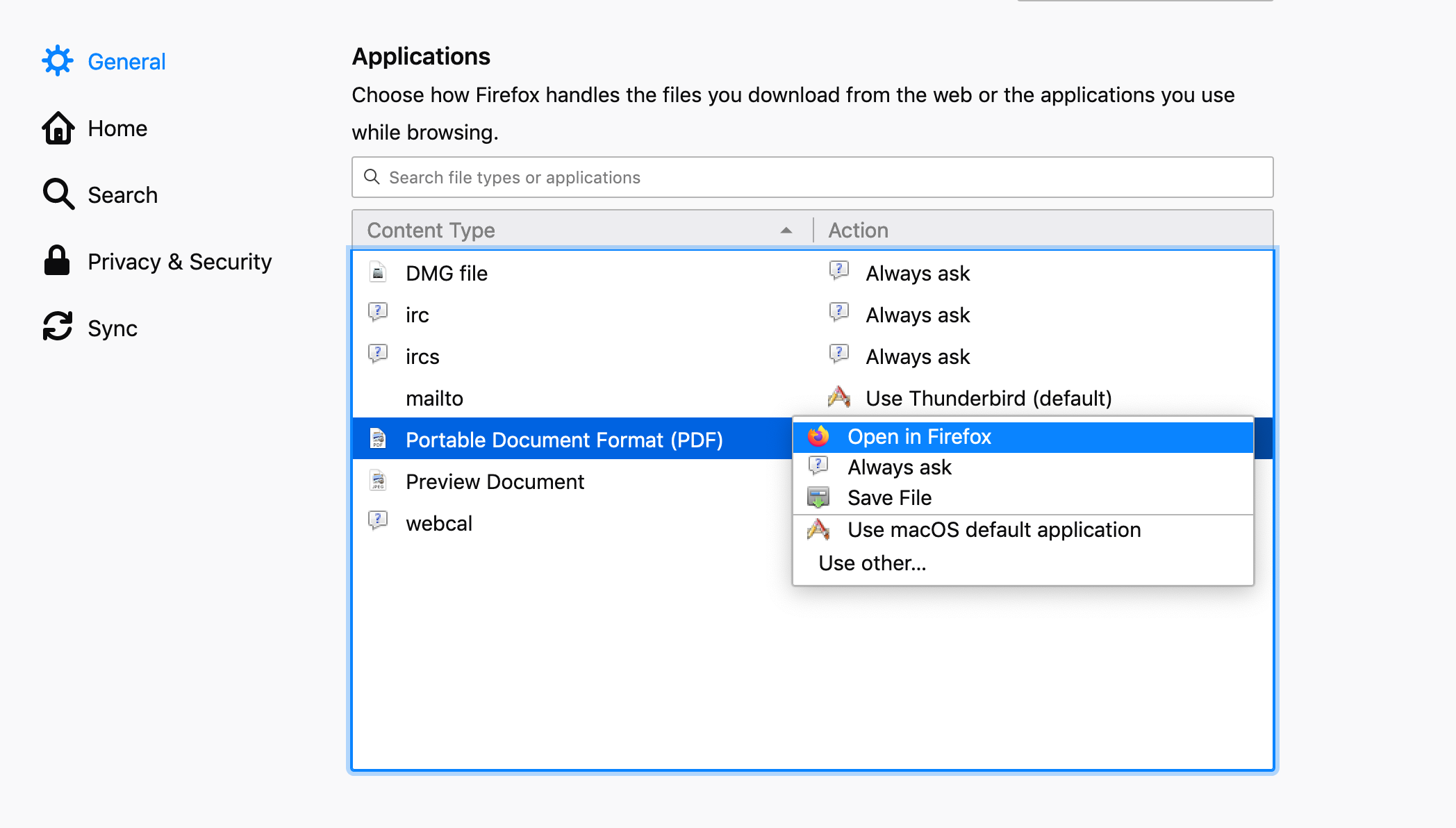Click the Privacy & Security lock icon
1456x828 pixels.
click(x=57, y=261)
